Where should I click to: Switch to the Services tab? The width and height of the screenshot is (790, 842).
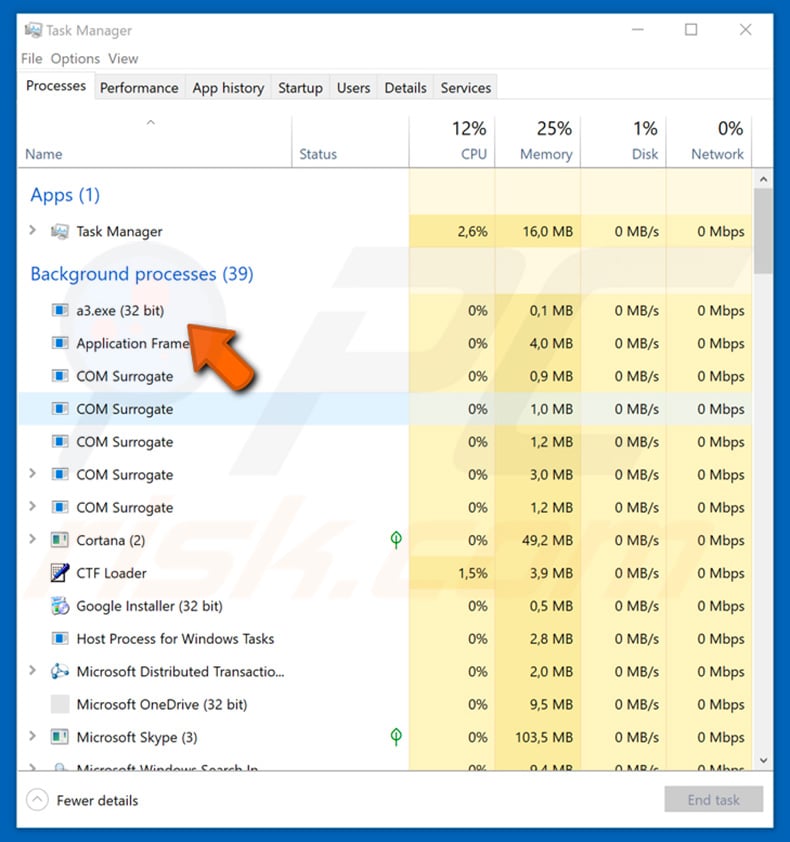[466, 88]
